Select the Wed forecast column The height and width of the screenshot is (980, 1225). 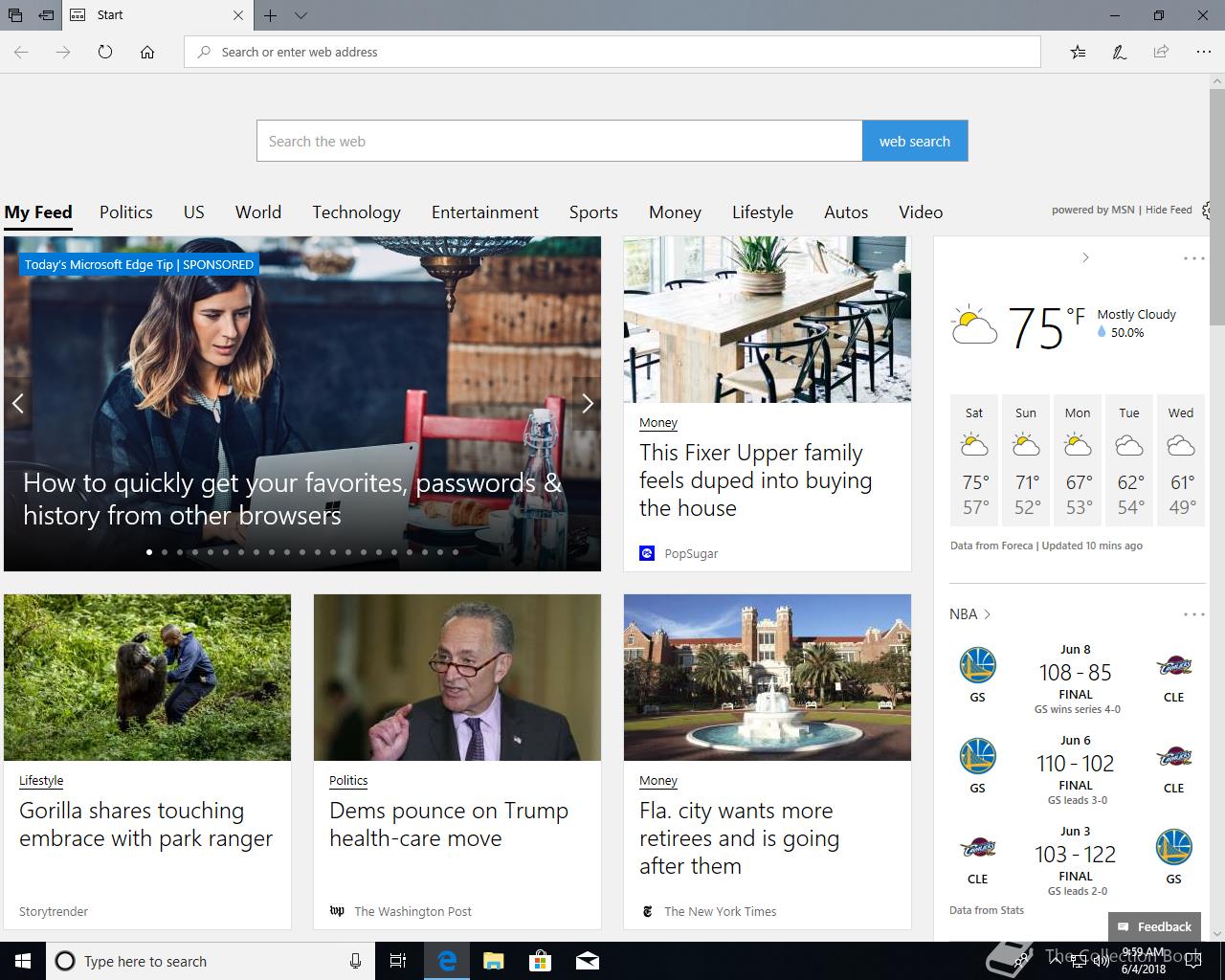click(1181, 460)
